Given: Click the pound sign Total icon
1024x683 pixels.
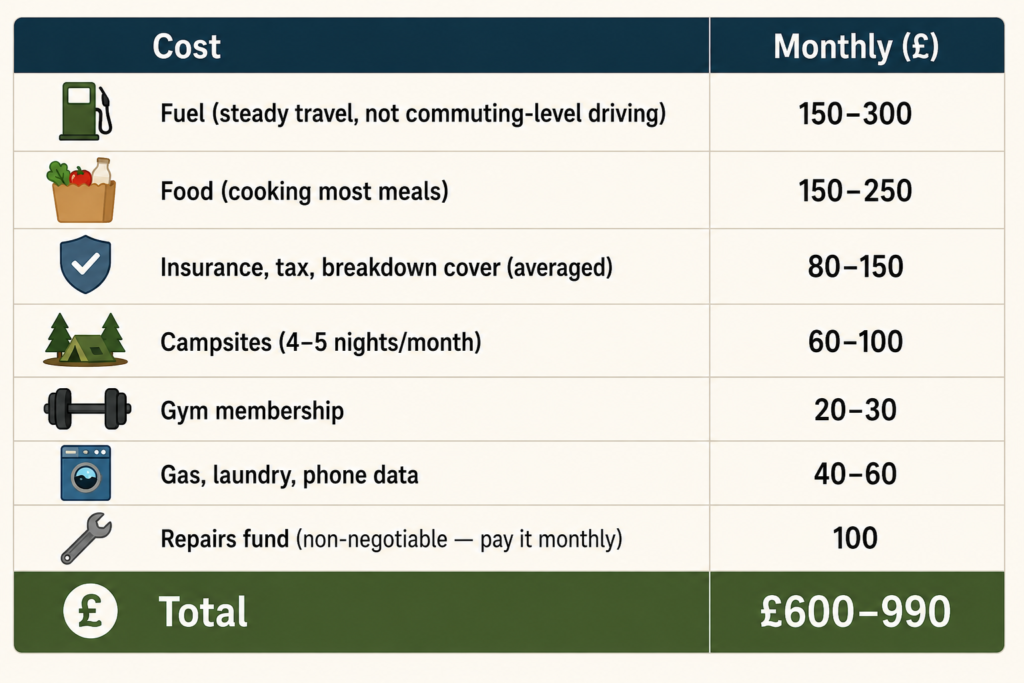Looking at the screenshot, I should click(x=90, y=611).
